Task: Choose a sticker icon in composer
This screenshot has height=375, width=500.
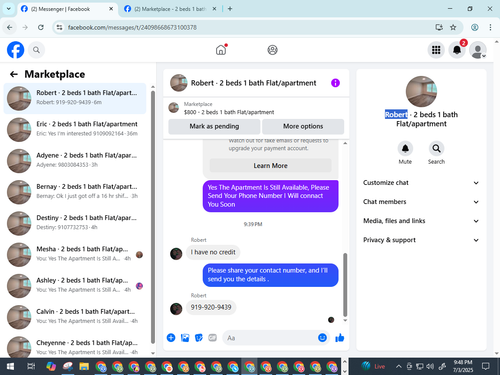Action: 199,338
